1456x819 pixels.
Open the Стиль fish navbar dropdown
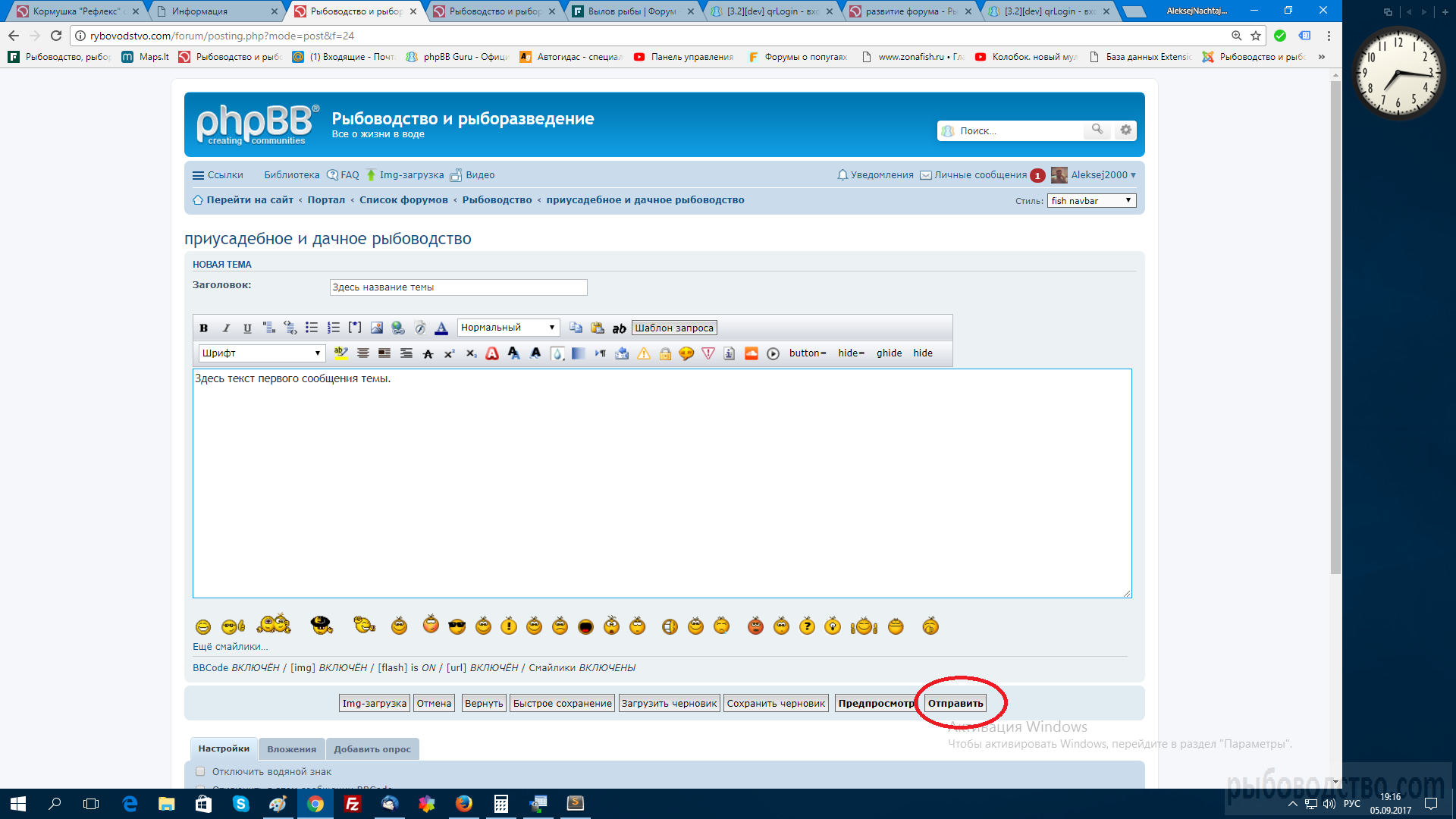point(1091,200)
